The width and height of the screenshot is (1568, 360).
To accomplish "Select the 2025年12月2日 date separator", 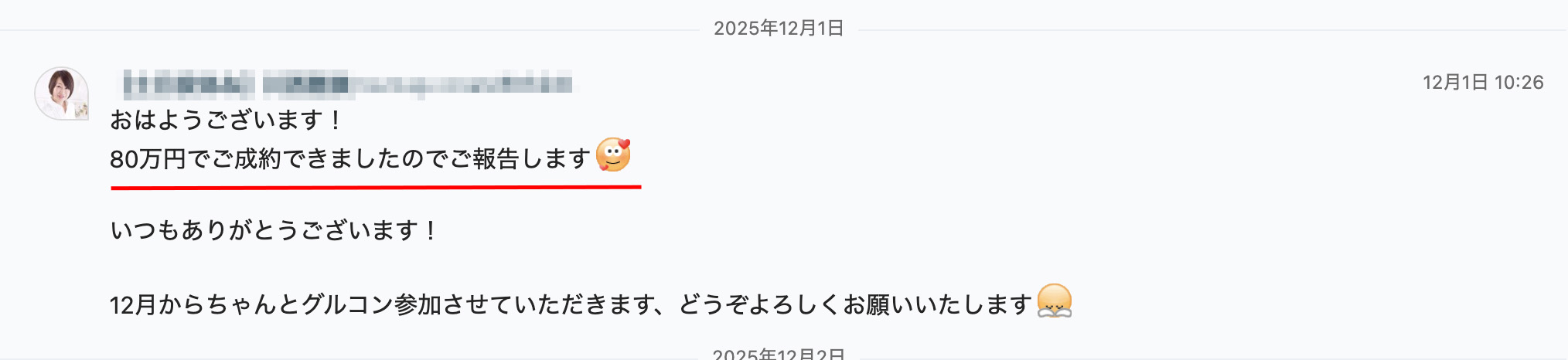I will pos(779,354).
